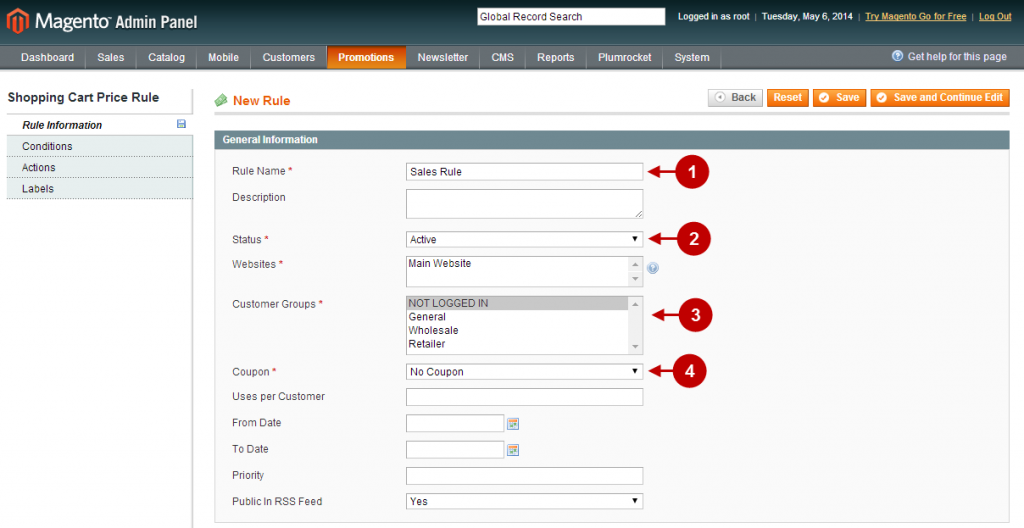Open the Public In RSS Feed dropdown
This screenshot has width=1024, height=528.
tap(524, 501)
